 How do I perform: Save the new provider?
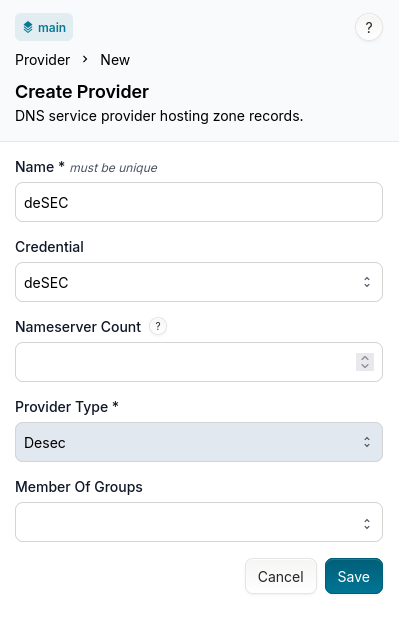click(x=354, y=576)
